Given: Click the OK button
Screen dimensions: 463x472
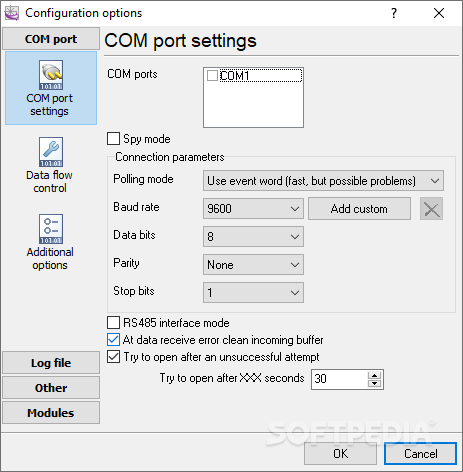Looking at the screenshot, I should point(340,453).
